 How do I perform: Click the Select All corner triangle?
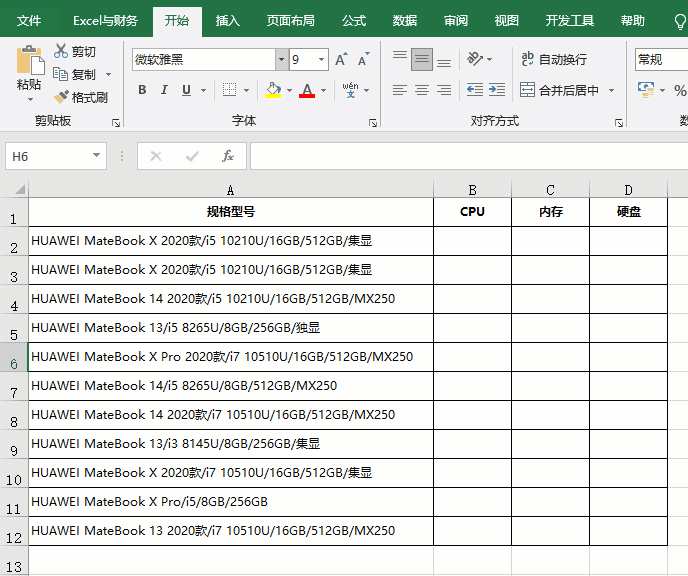20,190
